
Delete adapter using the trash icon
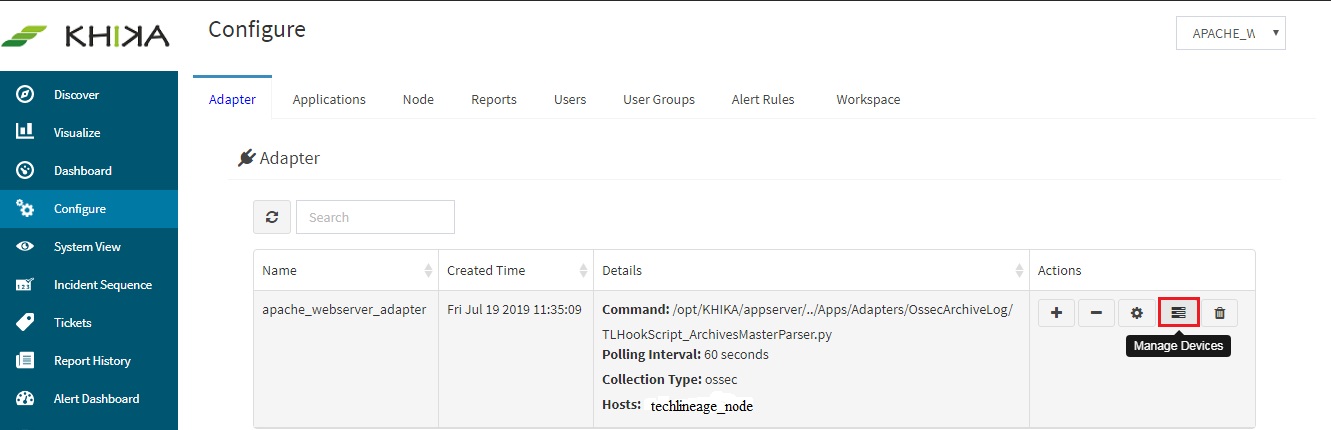[1219, 312]
